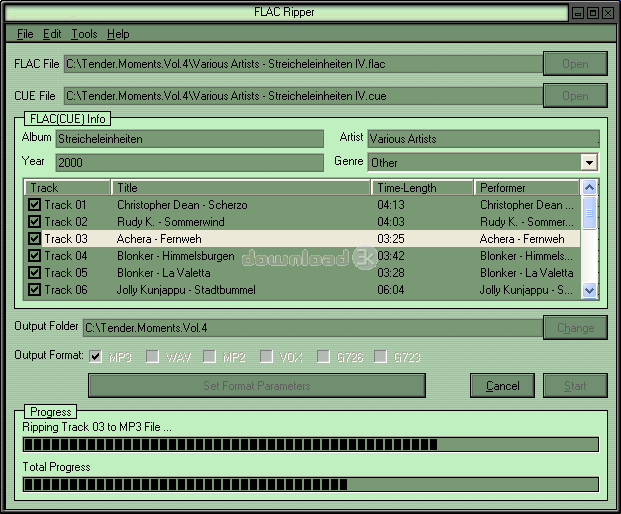
Task: Click the Time-Length column header
Action: [422, 188]
